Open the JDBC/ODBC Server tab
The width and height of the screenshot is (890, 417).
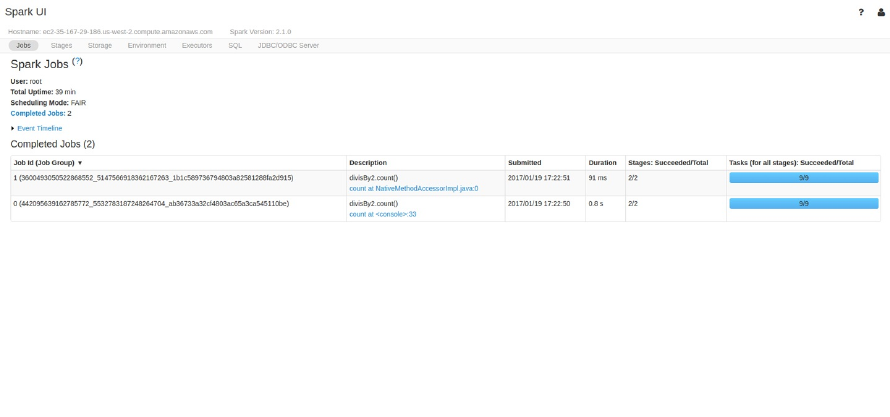coord(288,45)
